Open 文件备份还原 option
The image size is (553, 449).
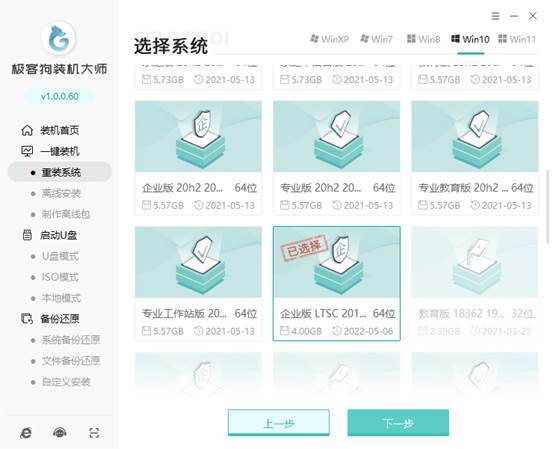(x=71, y=361)
